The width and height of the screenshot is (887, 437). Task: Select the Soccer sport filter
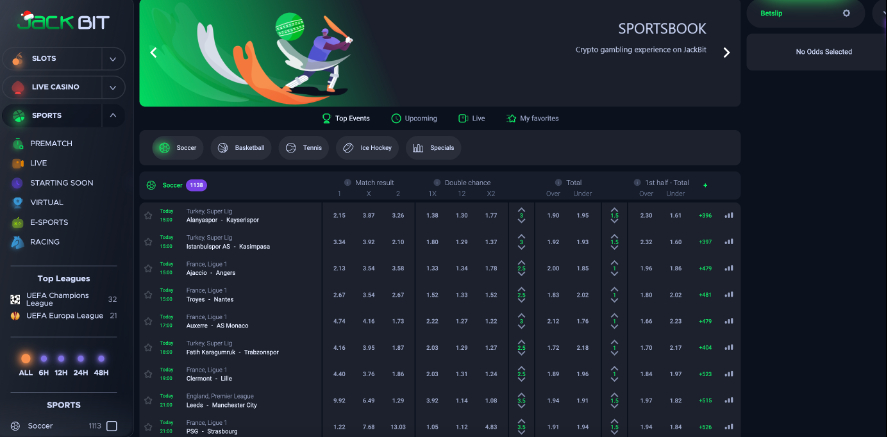pyautogui.click(x=178, y=148)
